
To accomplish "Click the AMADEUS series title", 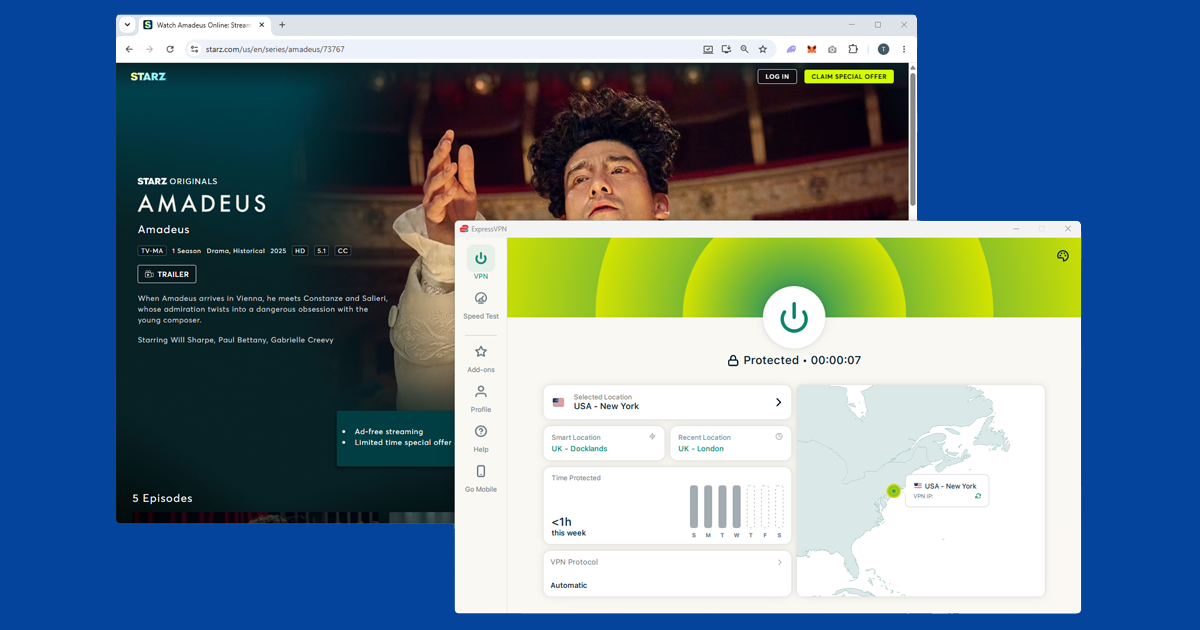I will [202, 204].
